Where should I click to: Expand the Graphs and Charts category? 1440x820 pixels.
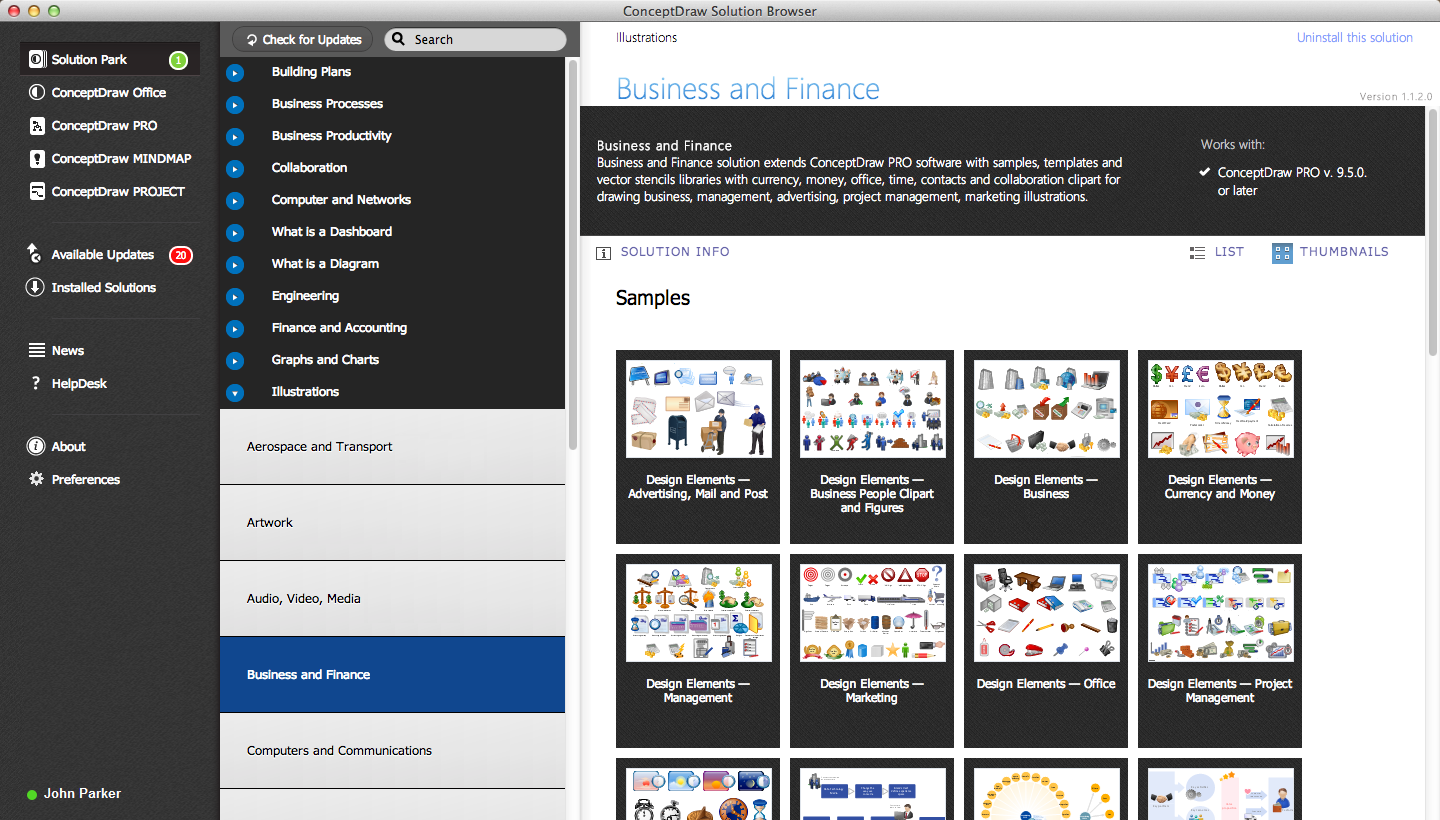235,361
